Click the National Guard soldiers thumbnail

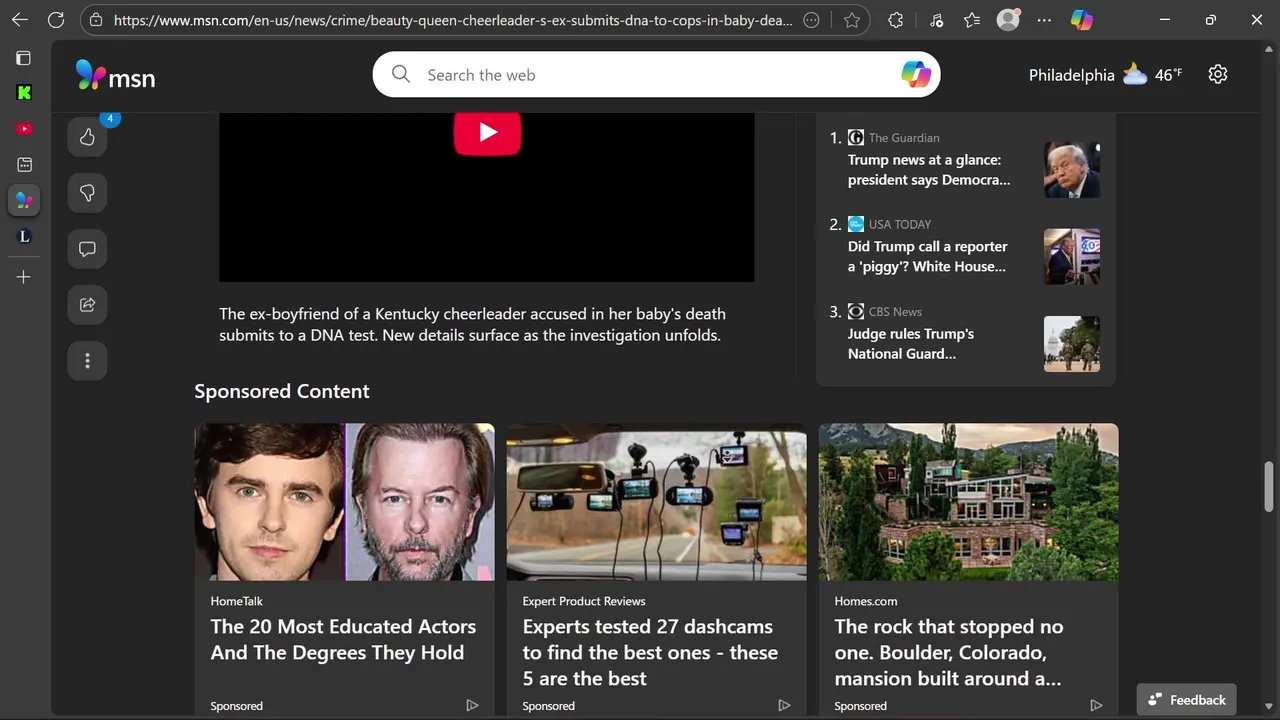[1072, 344]
